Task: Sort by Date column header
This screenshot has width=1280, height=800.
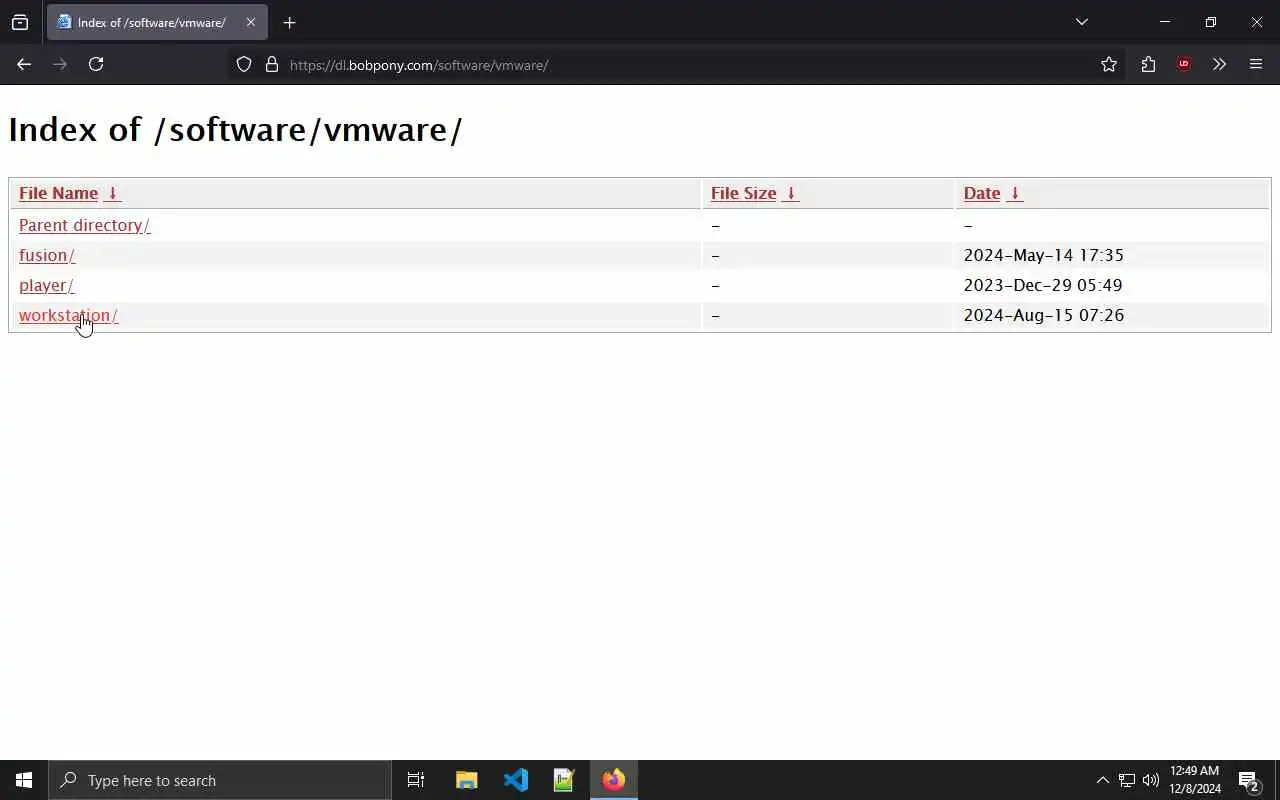Action: point(981,193)
